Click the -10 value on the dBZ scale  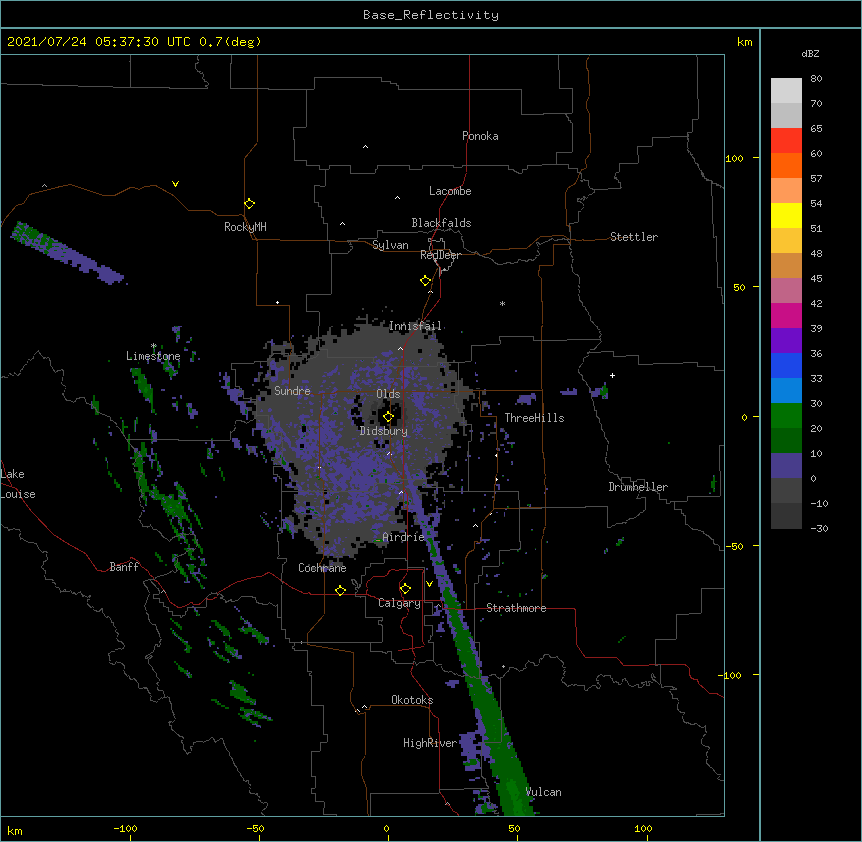click(x=819, y=503)
